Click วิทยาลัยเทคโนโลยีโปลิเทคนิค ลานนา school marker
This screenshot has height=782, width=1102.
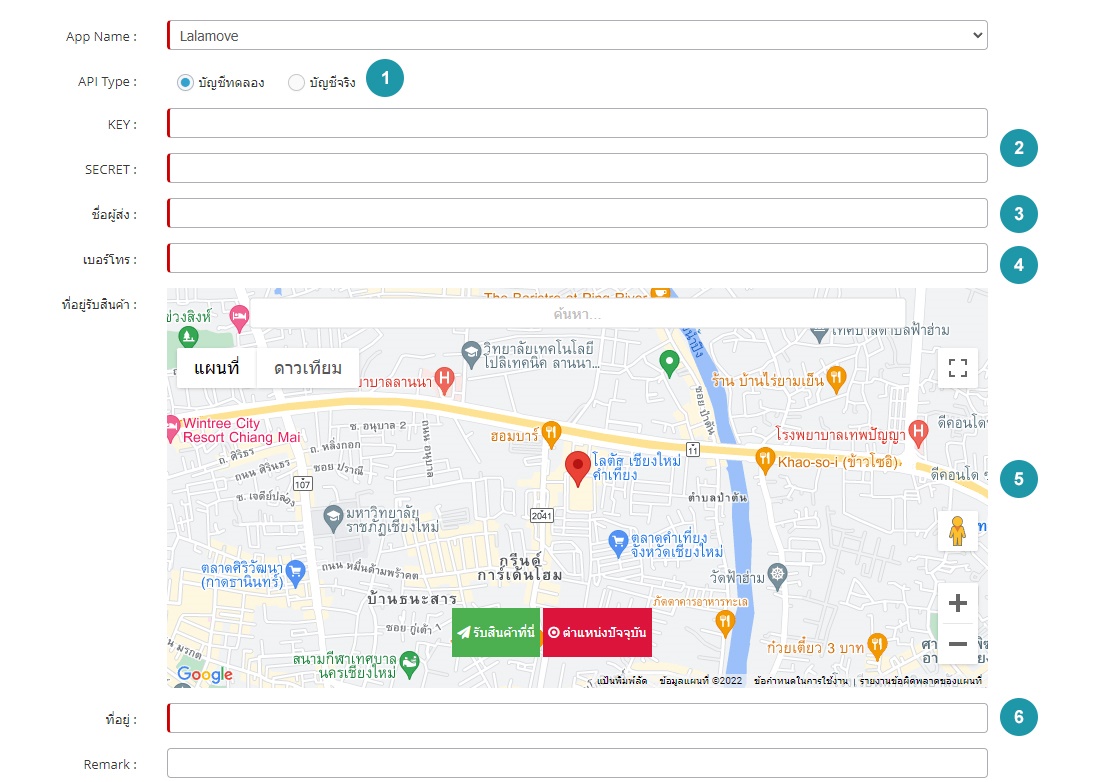point(471,353)
